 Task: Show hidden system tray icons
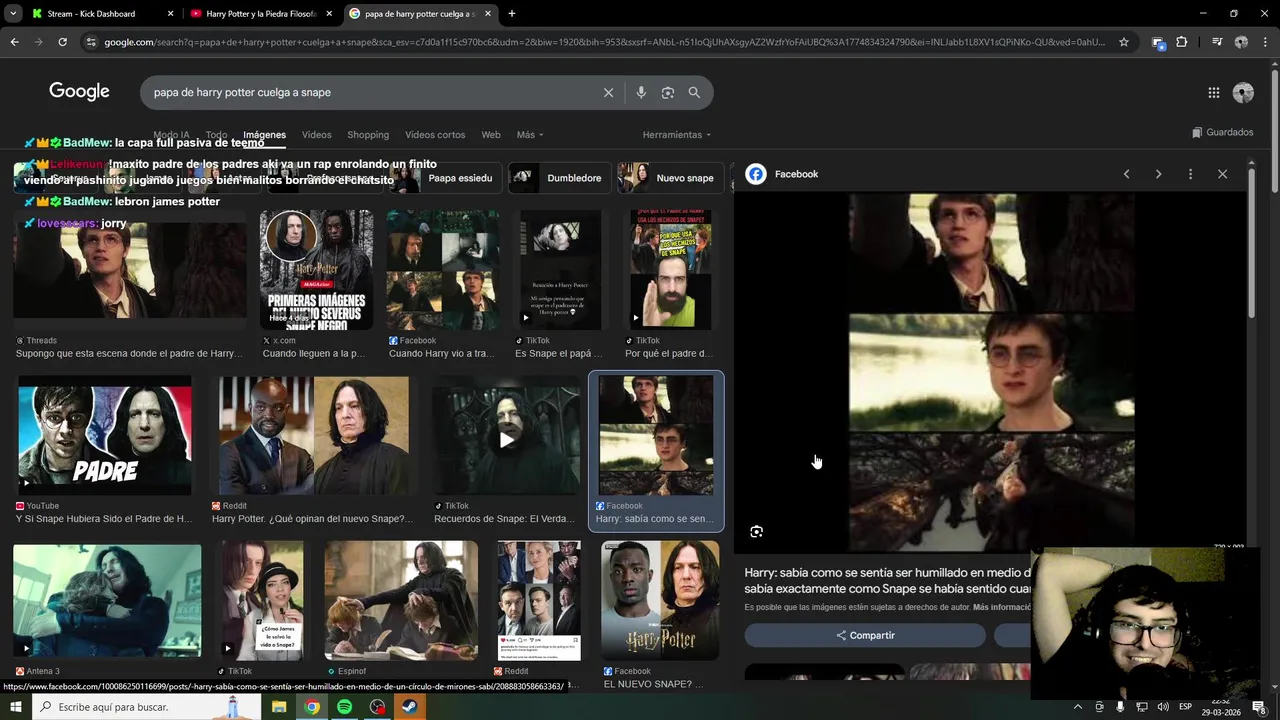point(1077,707)
